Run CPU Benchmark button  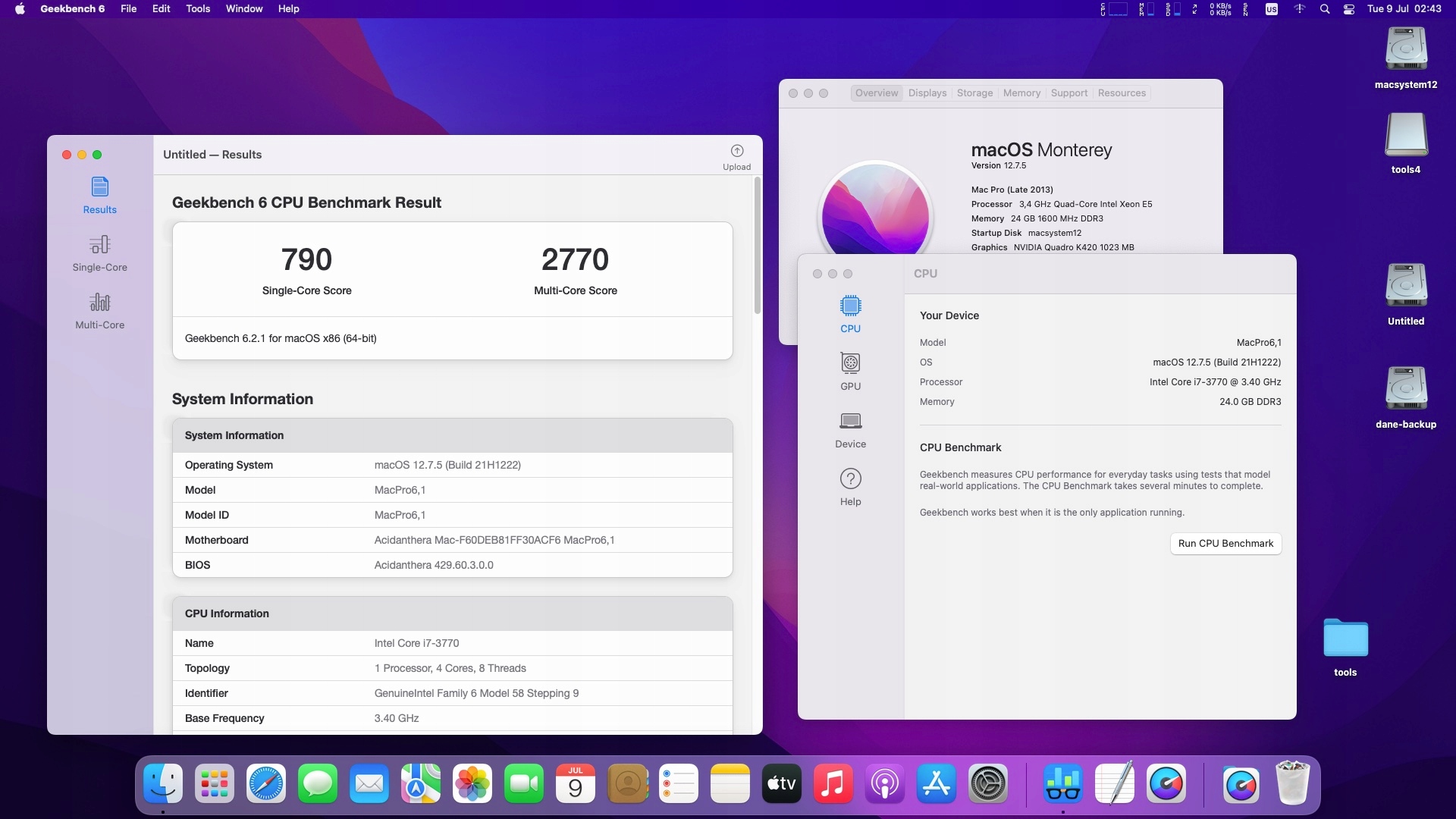click(x=1225, y=544)
